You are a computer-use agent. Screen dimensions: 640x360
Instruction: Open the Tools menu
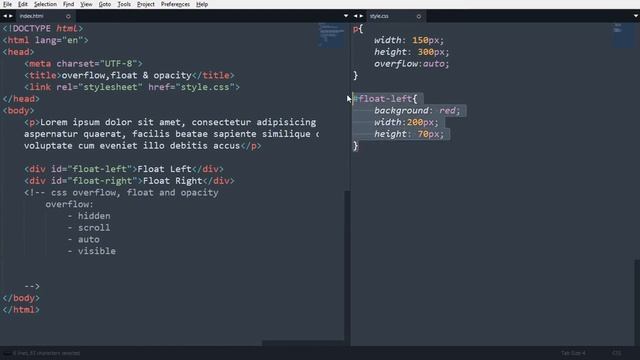click(124, 4)
